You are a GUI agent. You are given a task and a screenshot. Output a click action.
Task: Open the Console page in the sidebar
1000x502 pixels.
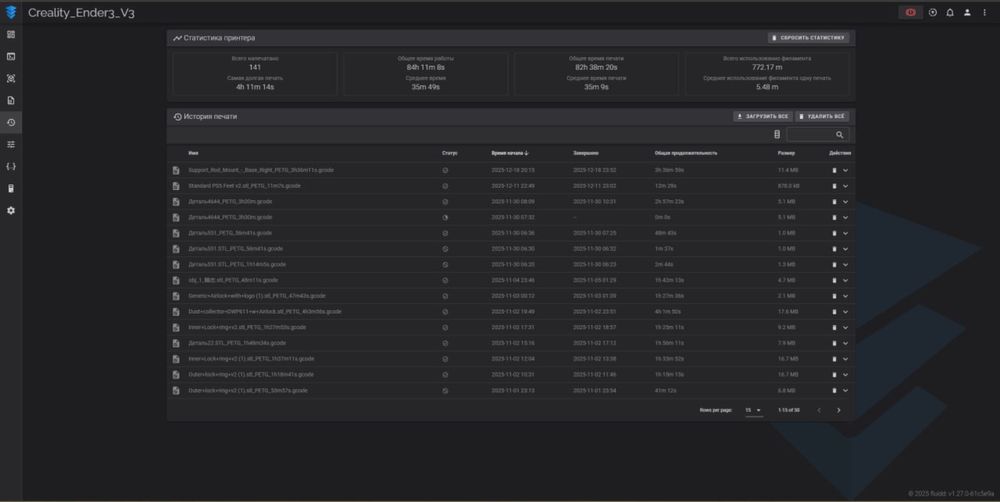[x=11, y=56]
